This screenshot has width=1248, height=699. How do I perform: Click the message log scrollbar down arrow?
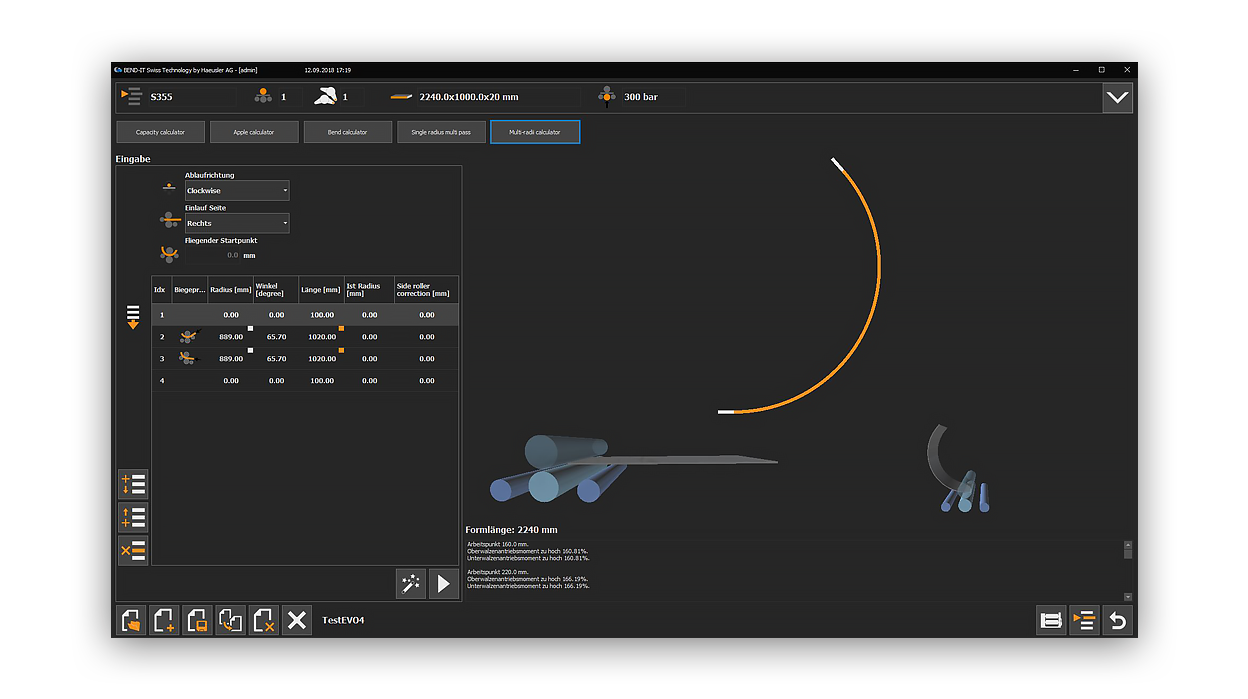coord(1128,595)
